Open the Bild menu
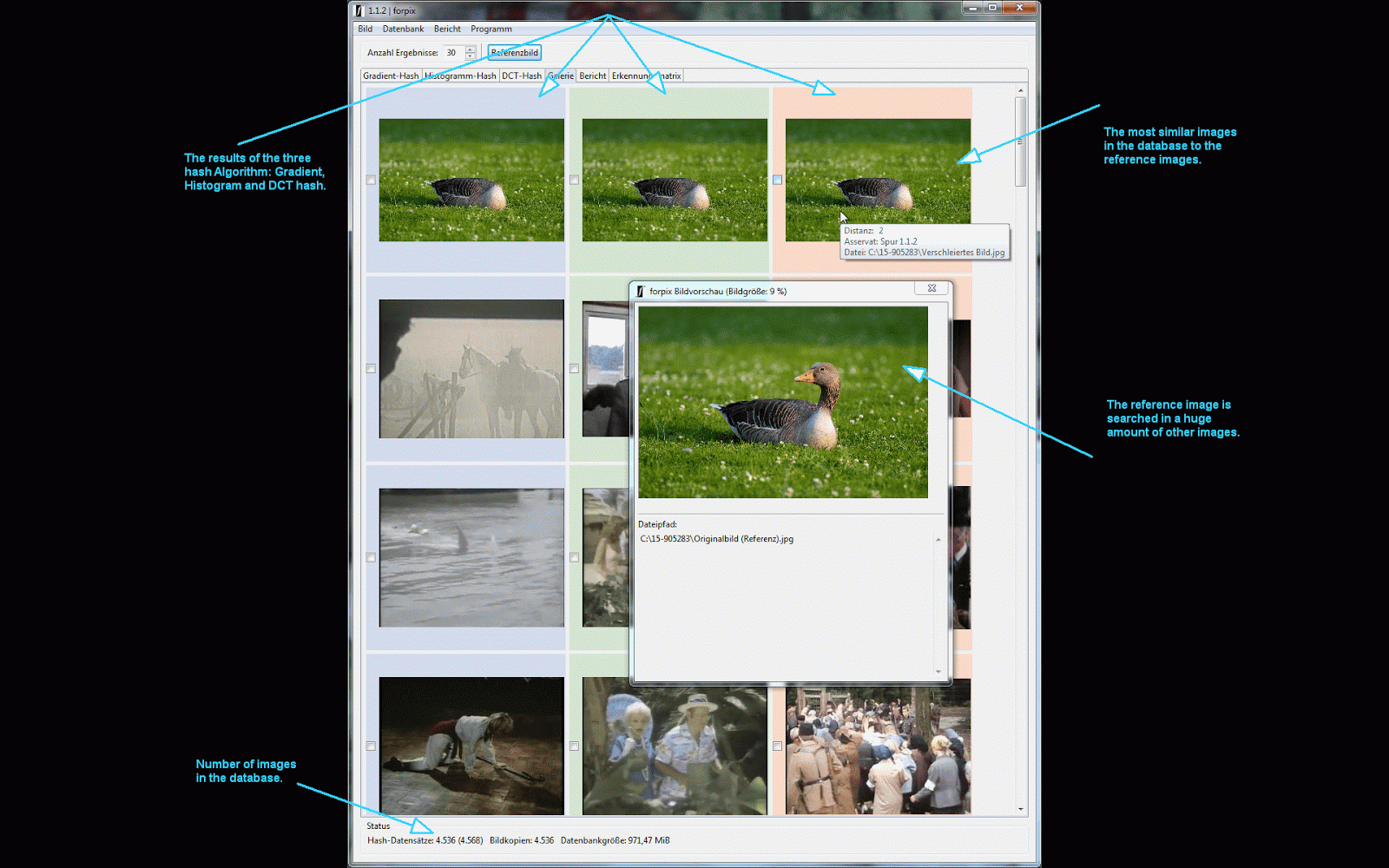 coord(365,29)
